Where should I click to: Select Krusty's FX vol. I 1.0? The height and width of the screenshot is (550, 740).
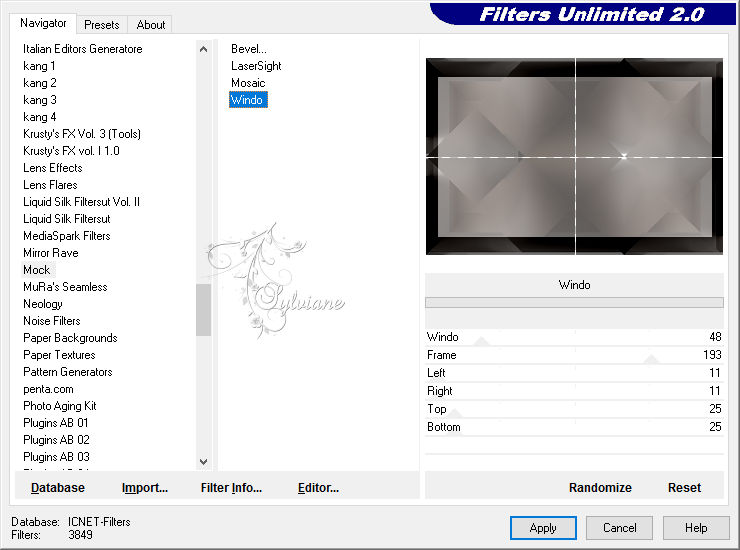(x=71, y=151)
